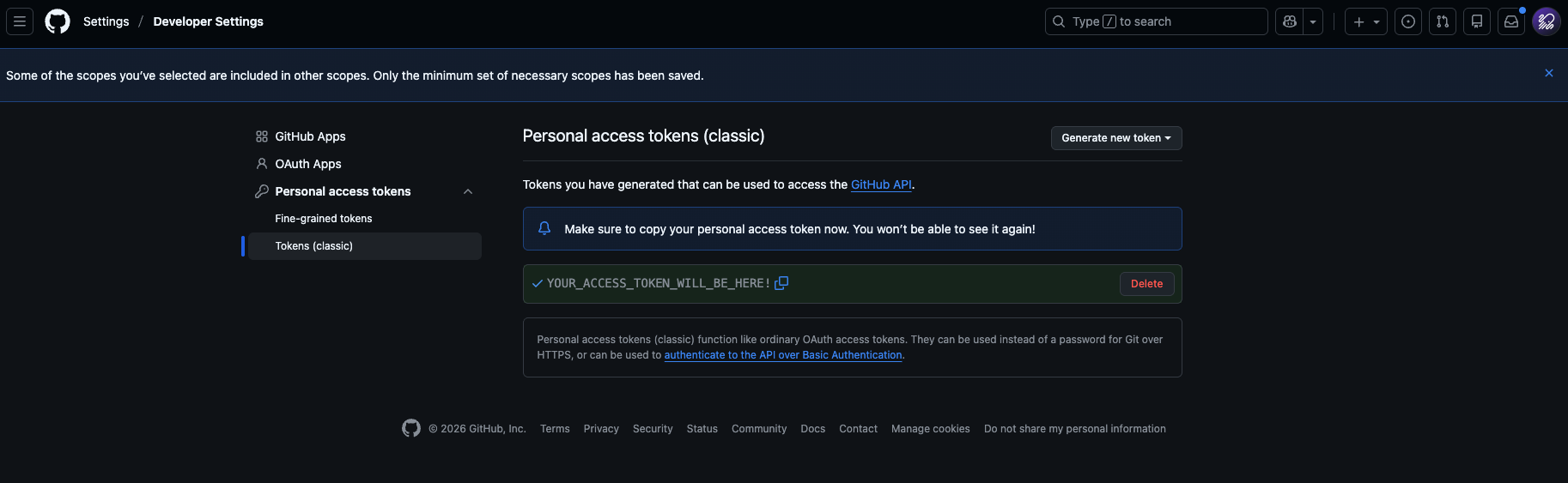Screen dimensions: 1568x483
Task: Click the footer GitHub logo
Action: pyautogui.click(x=411, y=428)
